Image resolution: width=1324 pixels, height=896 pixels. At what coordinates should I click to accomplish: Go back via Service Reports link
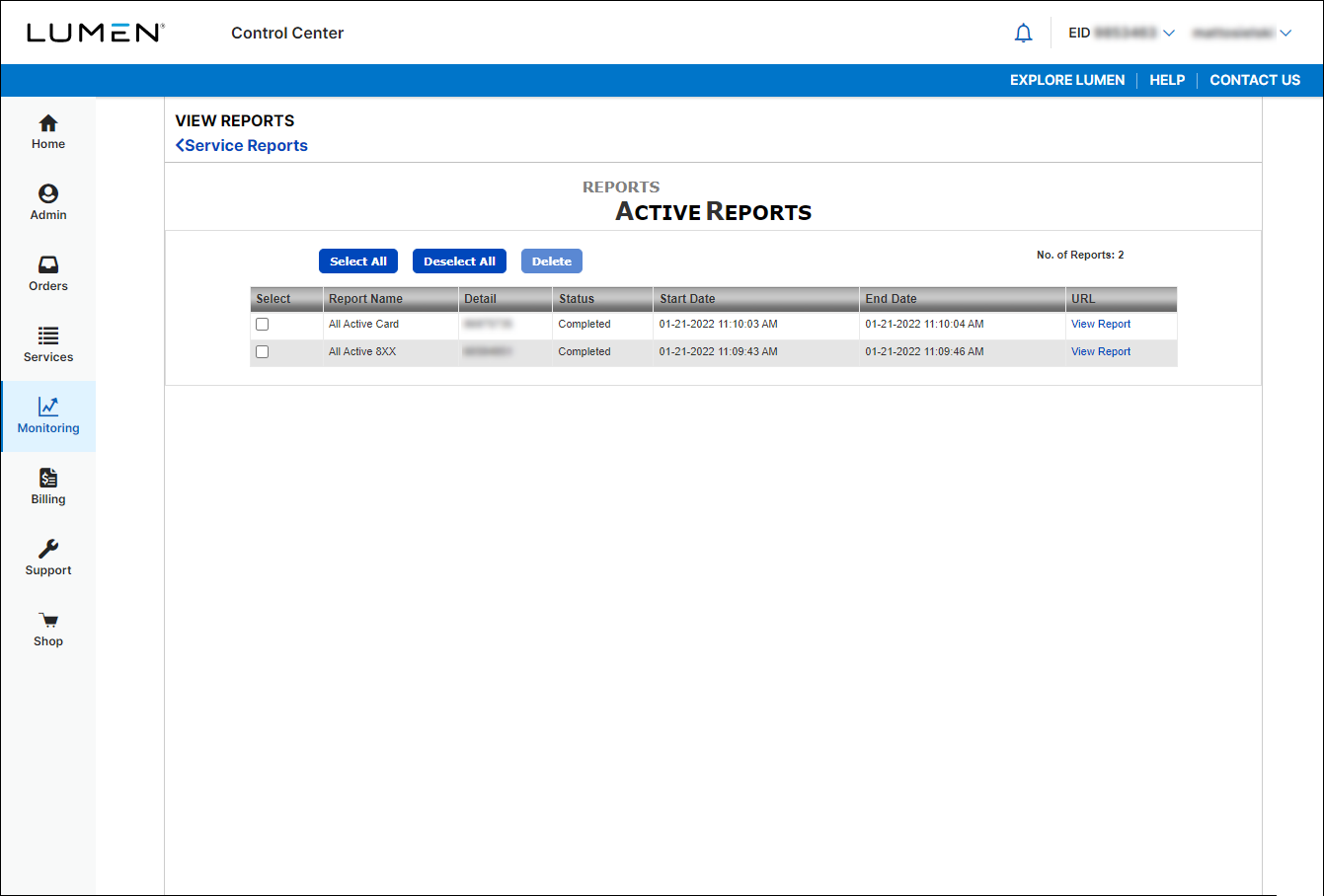(242, 145)
